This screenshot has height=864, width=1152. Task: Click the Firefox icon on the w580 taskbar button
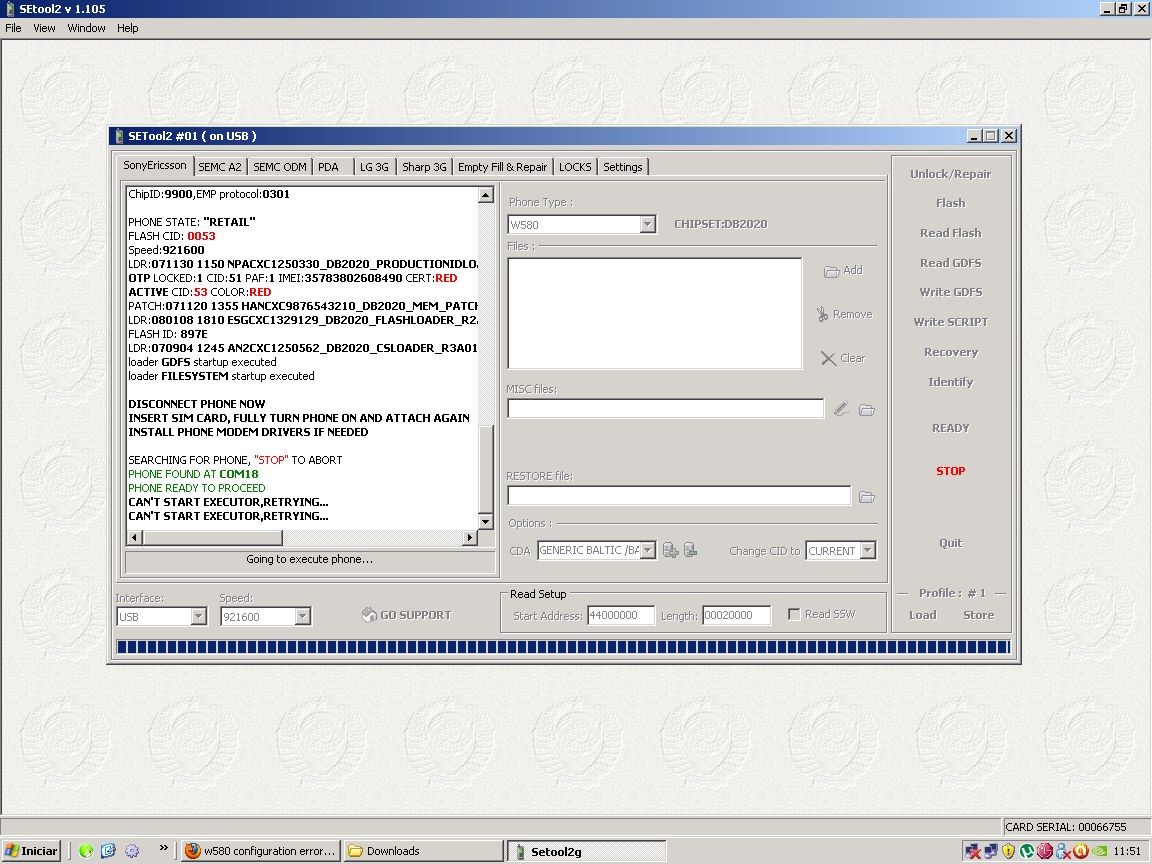pyautogui.click(x=192, y=851)
